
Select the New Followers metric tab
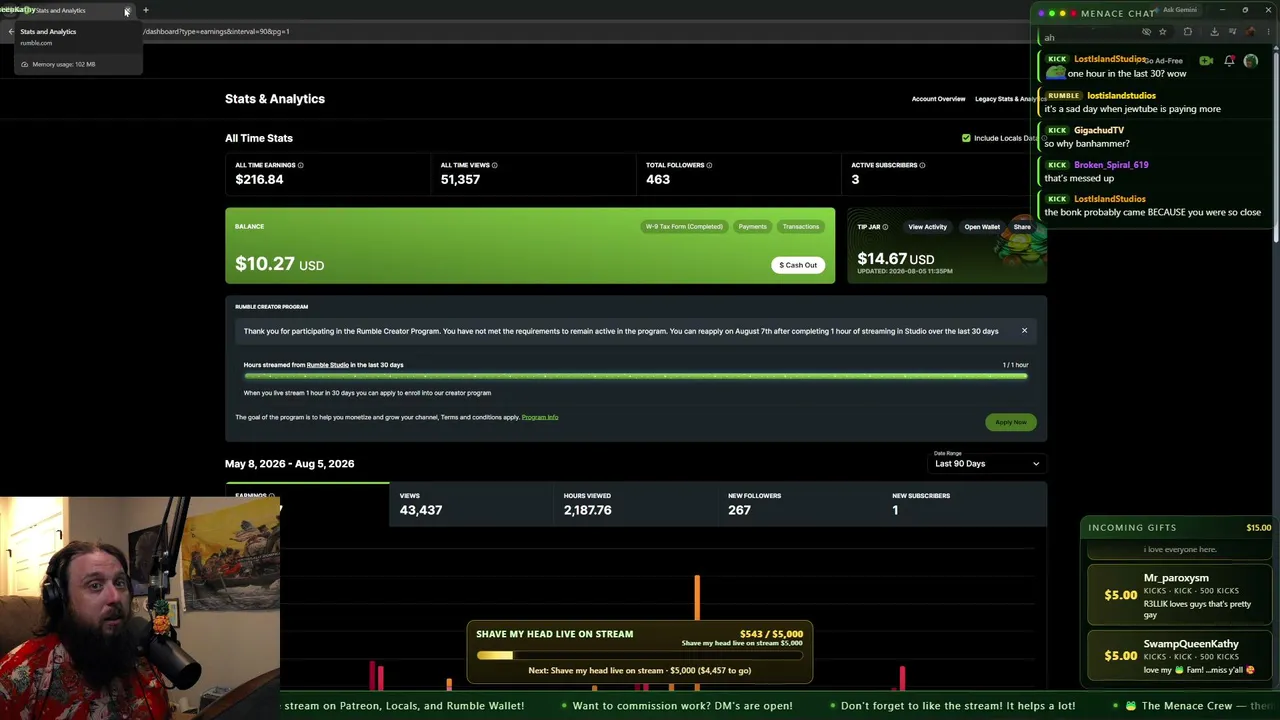pyautogui.click(x=800, y=504)
